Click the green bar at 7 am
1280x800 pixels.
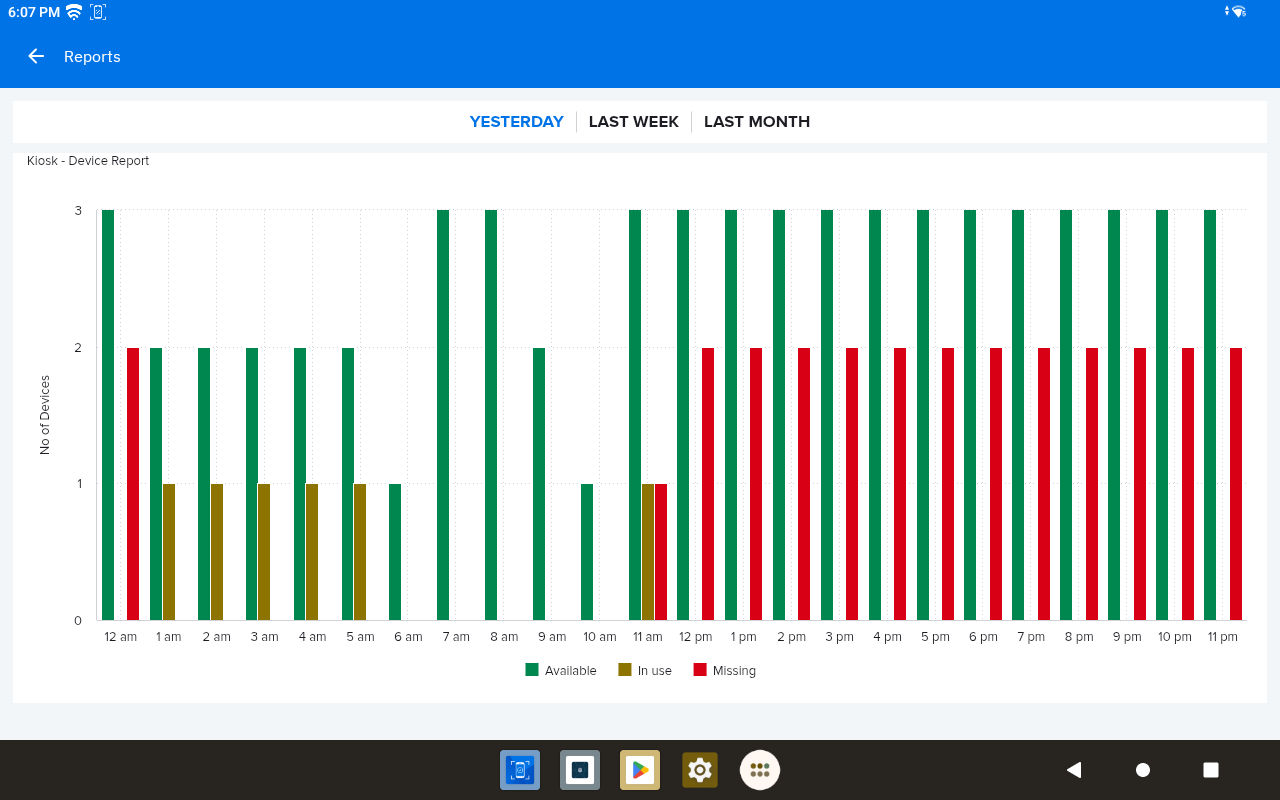point(443,415)
